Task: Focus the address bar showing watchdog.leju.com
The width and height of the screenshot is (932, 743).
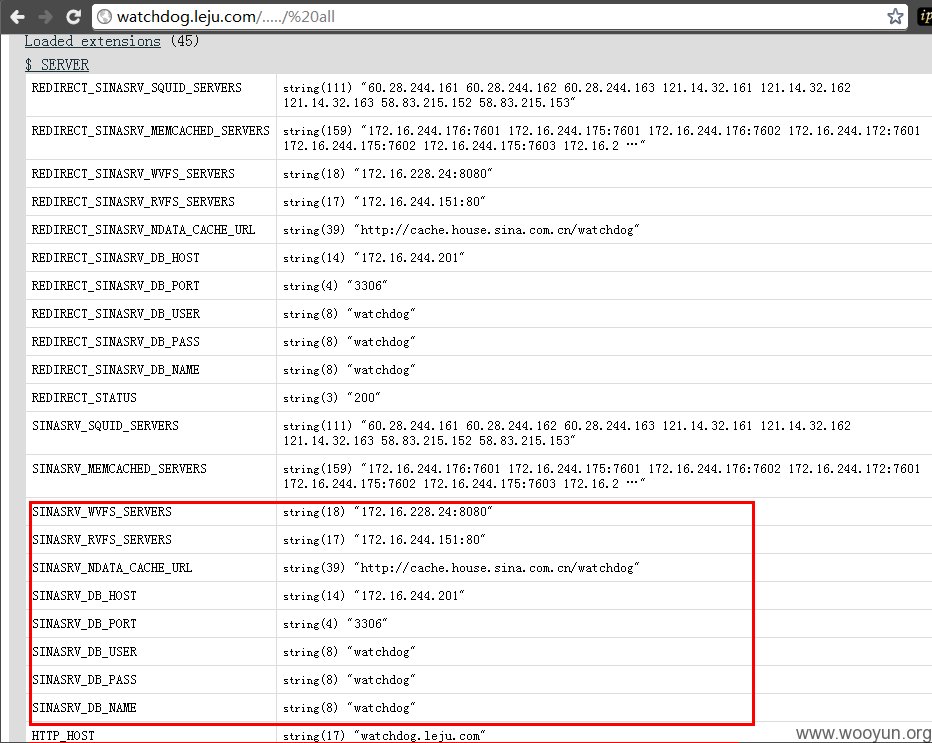Action: [499, 17]
